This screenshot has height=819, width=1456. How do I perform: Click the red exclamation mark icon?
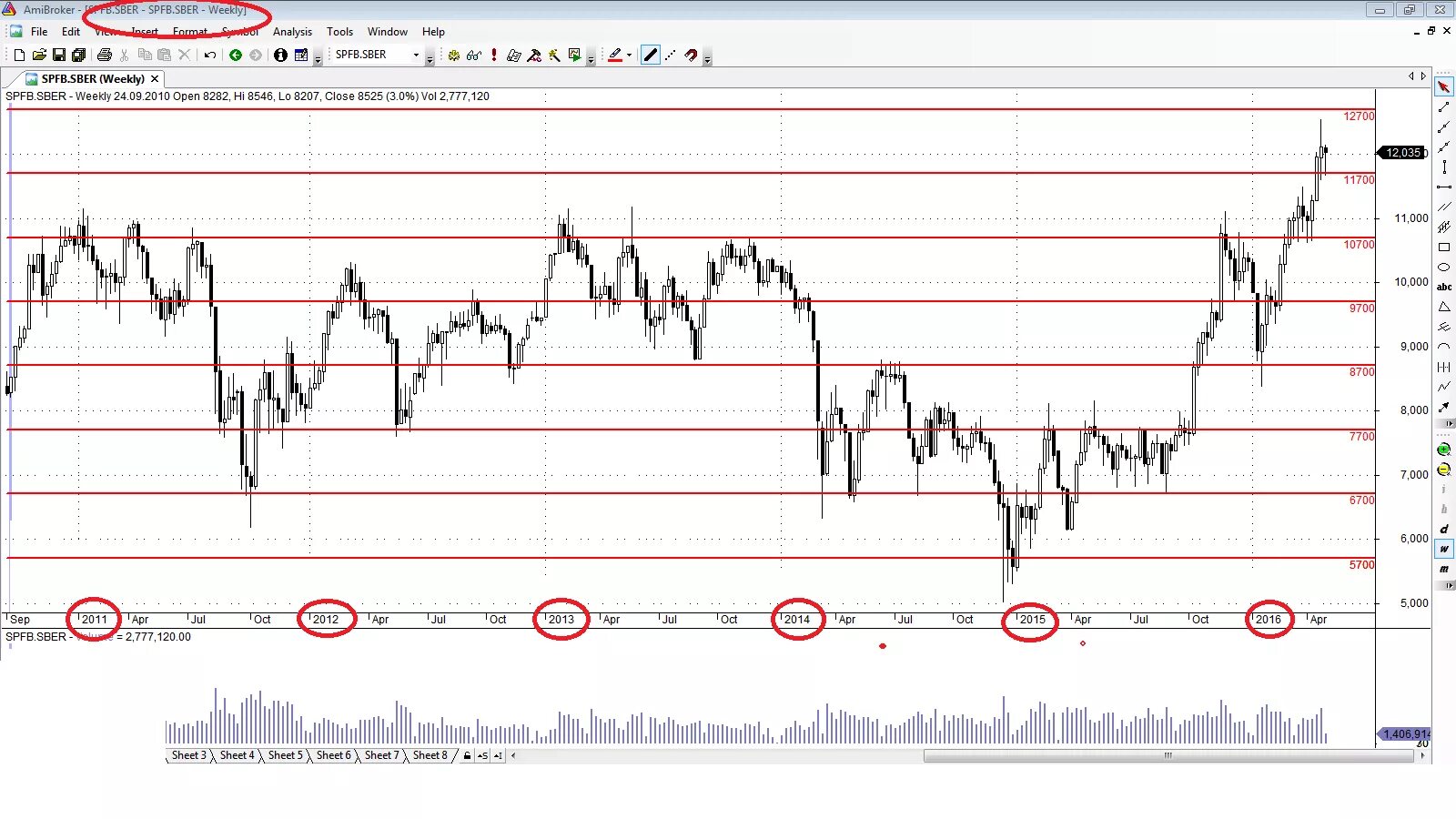click(493, 56)
